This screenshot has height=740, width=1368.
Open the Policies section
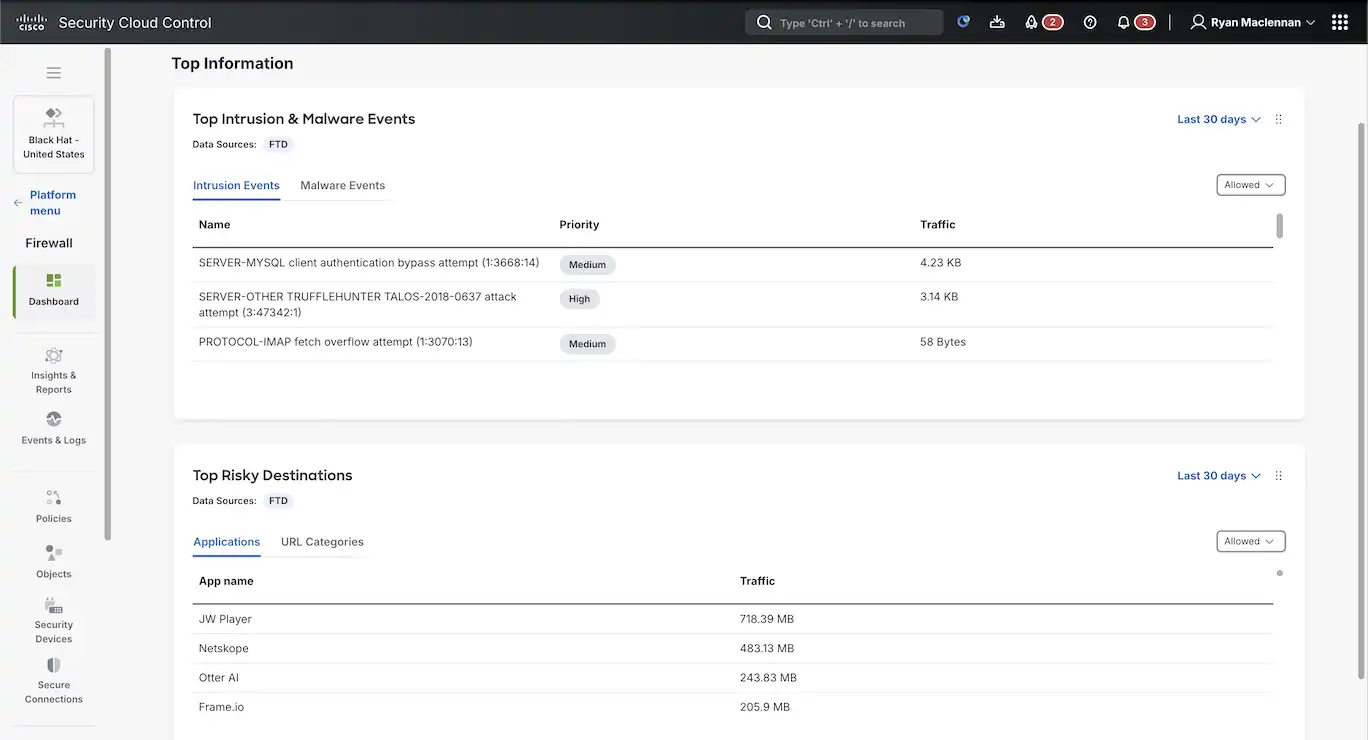(x=53, y=505)
